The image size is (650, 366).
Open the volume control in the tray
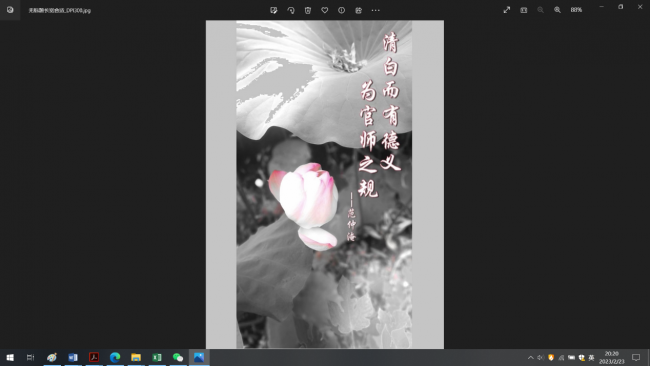pyautogui.click(x=541, y=358)
